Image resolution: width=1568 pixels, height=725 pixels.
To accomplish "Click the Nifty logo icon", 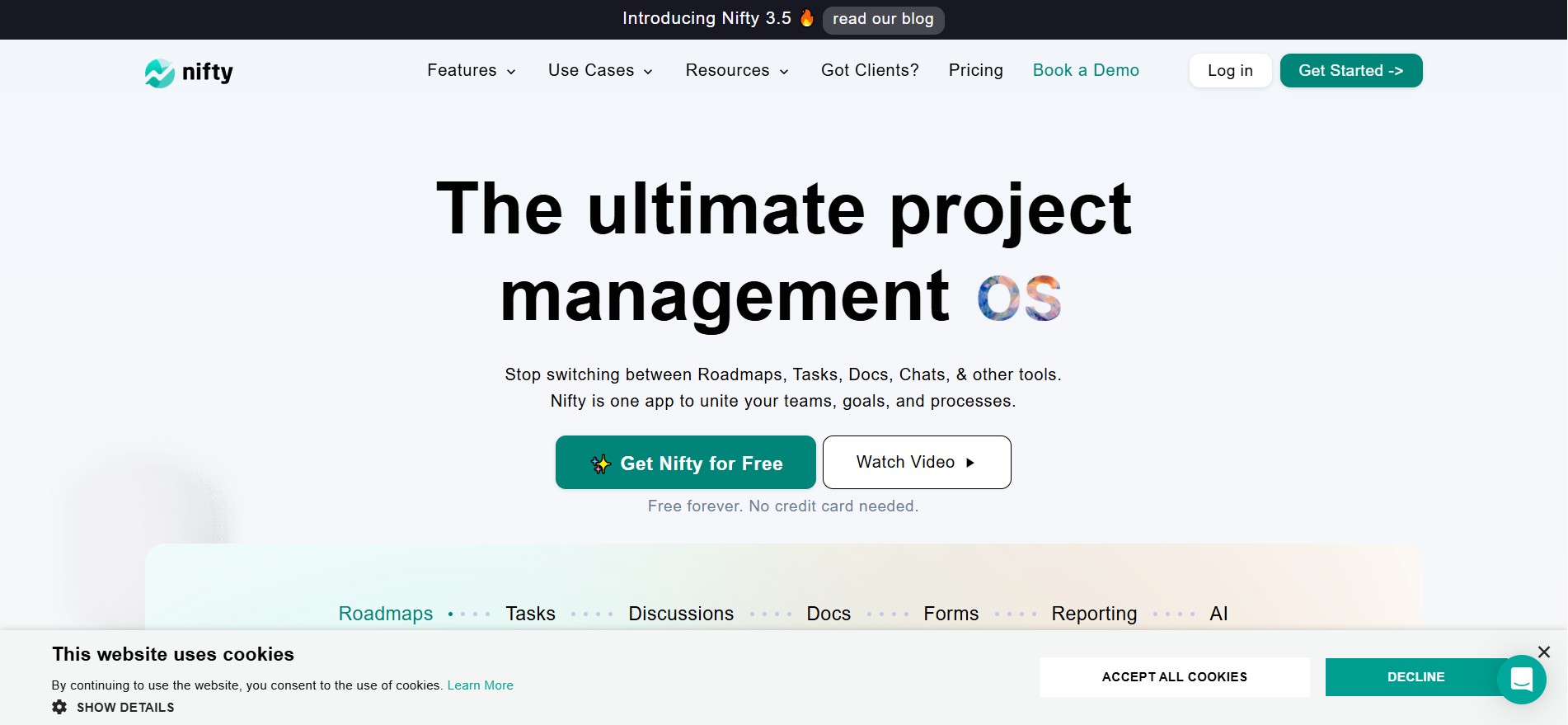I will 160,73.
